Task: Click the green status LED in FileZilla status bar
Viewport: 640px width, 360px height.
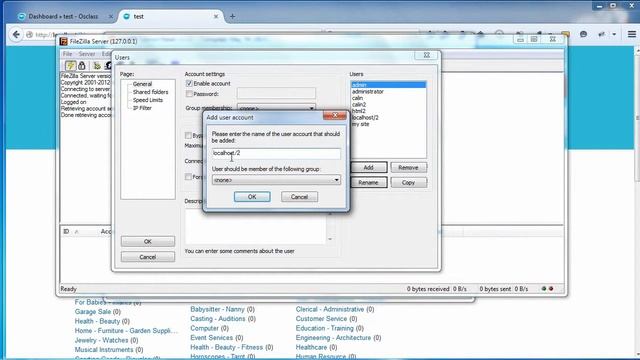Action: [543, 289]
